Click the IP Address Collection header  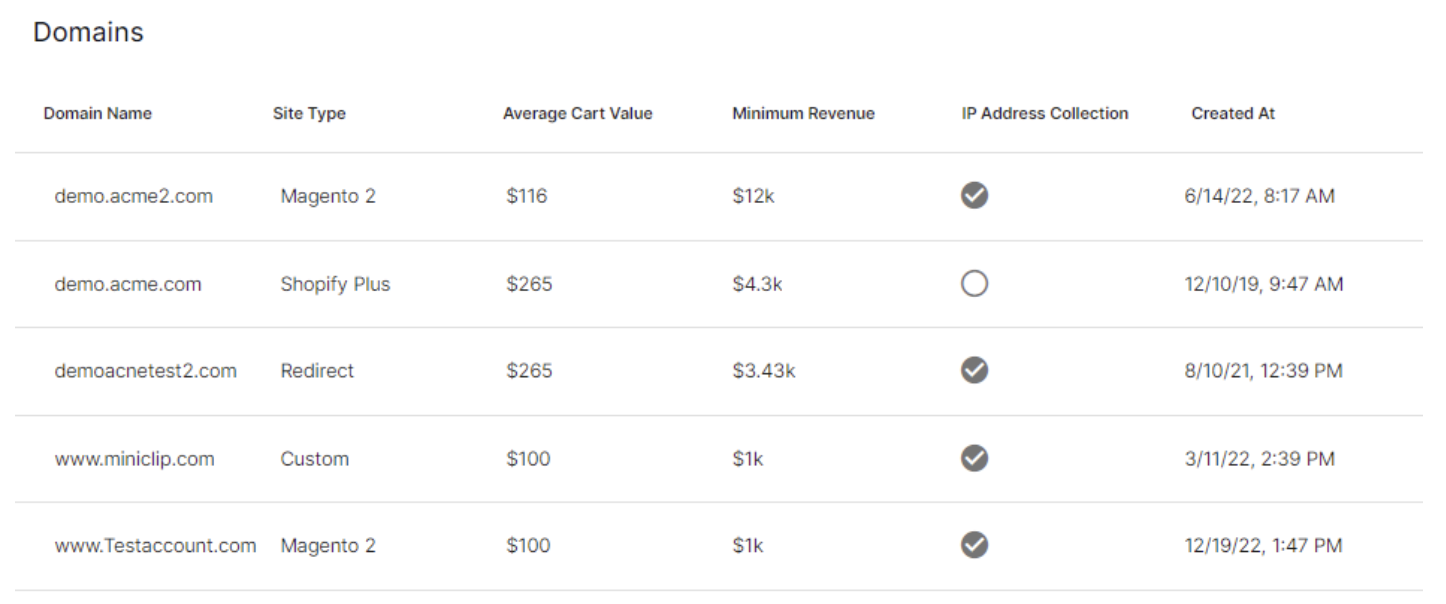point(1044,114)
